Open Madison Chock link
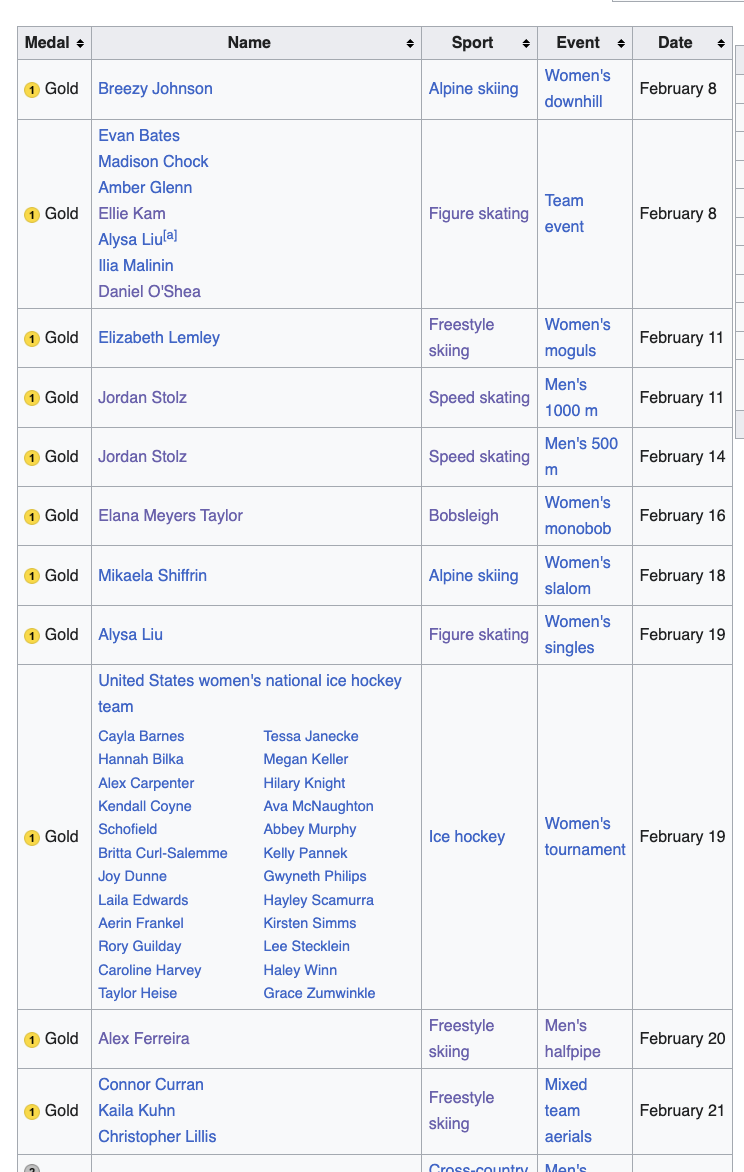 153,162
